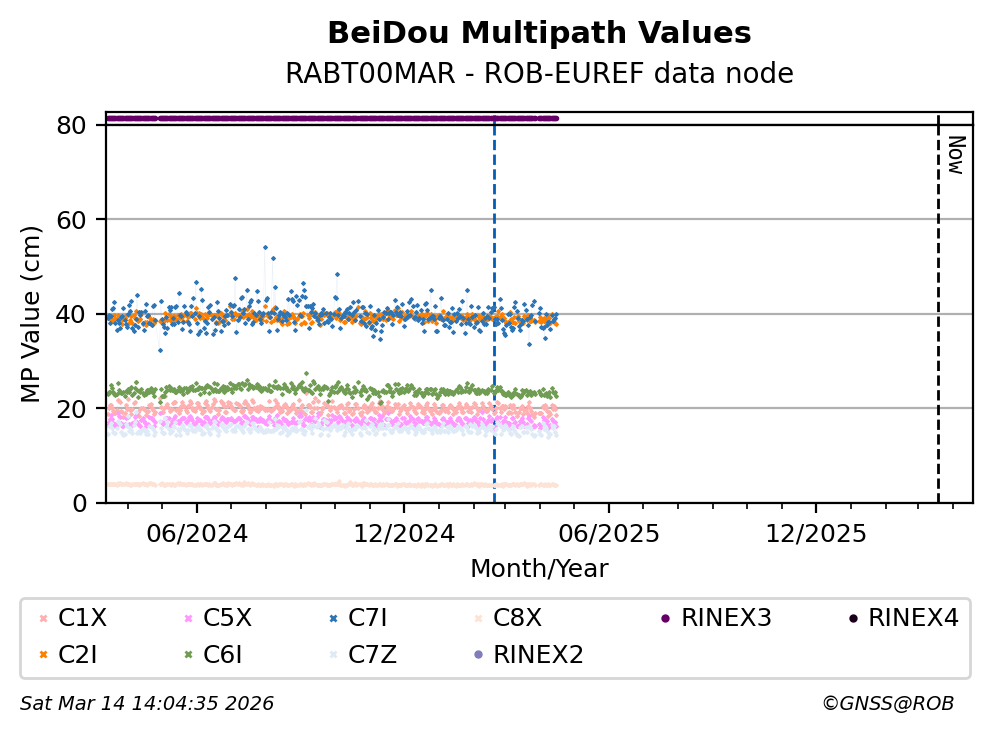Click the C6I green legend marker
This screenshot has width=993, height=734.
pyautogui.click(x=186, y=656)
